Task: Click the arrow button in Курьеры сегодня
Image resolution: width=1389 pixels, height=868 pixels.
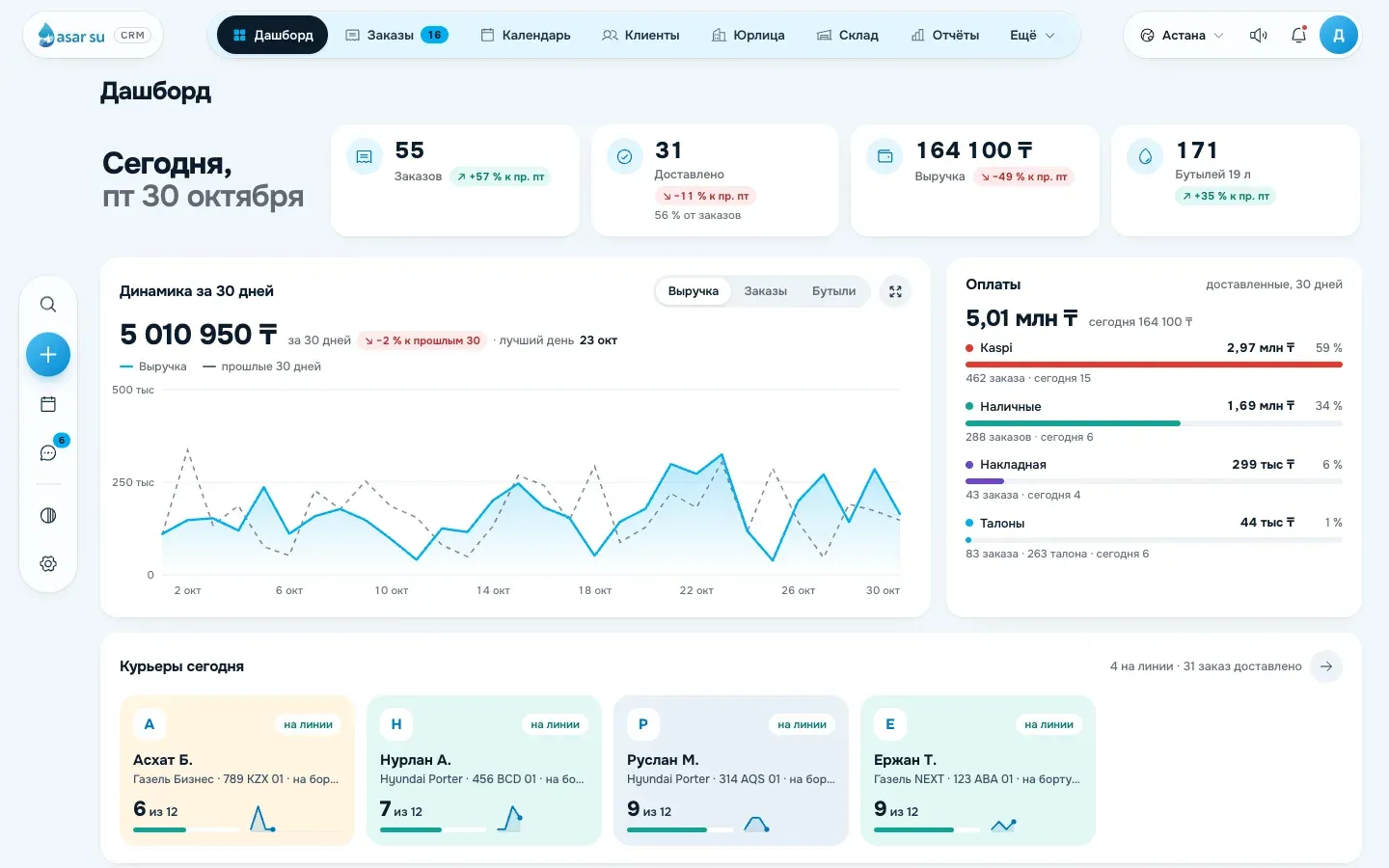Action: (x=1326, y=666)
